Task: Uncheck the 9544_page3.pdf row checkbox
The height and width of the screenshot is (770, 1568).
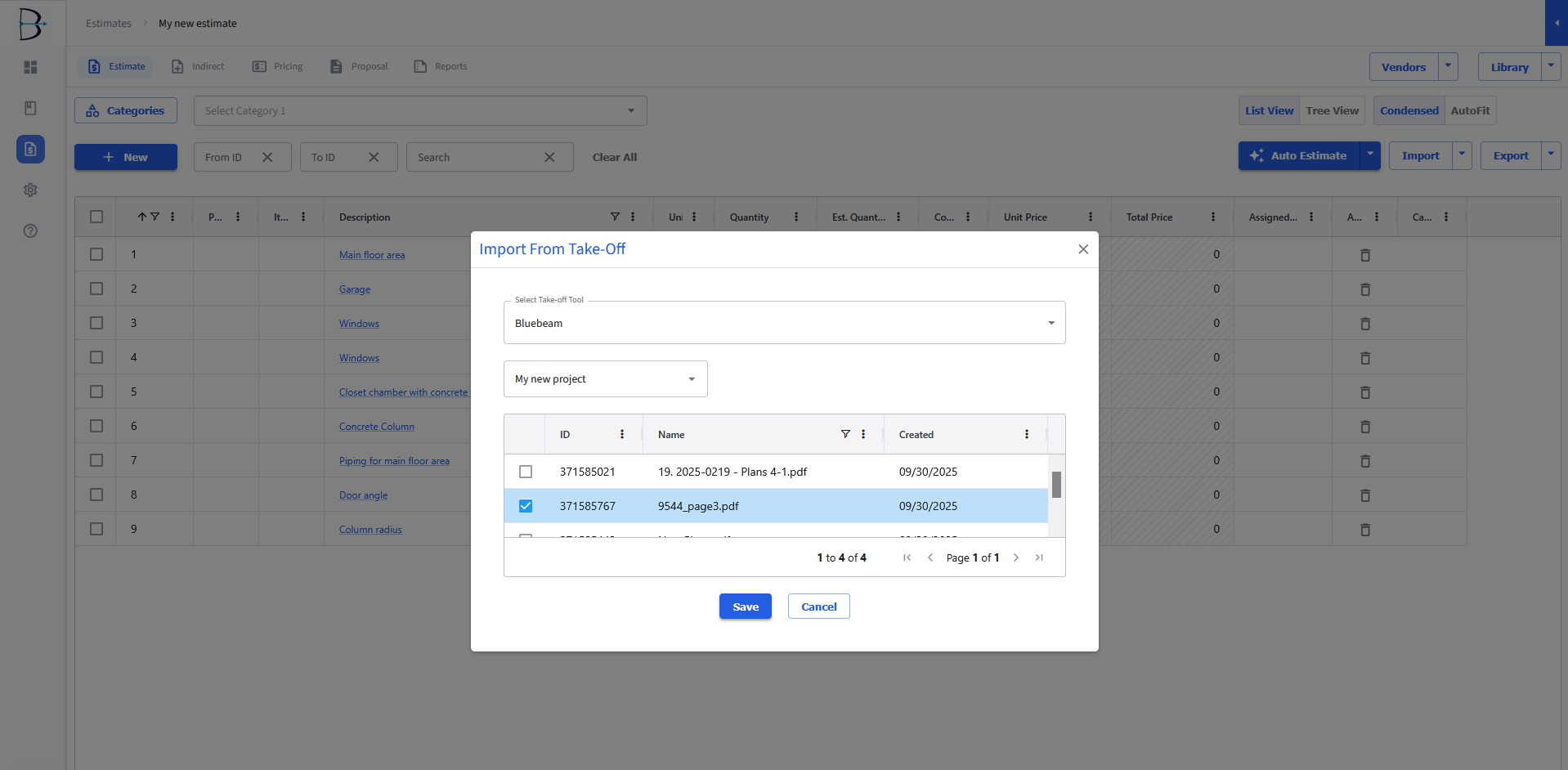Action: coord(526,506)
